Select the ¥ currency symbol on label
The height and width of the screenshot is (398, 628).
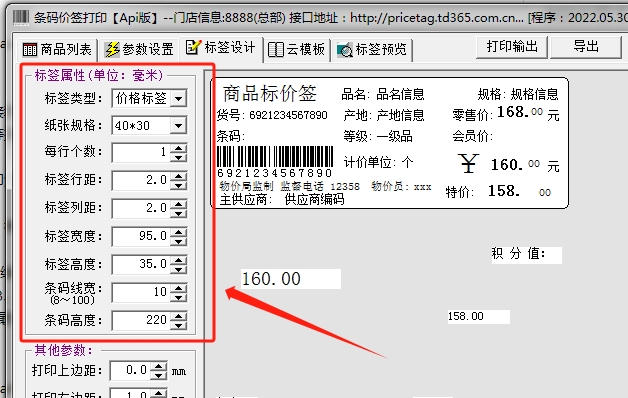468,163
